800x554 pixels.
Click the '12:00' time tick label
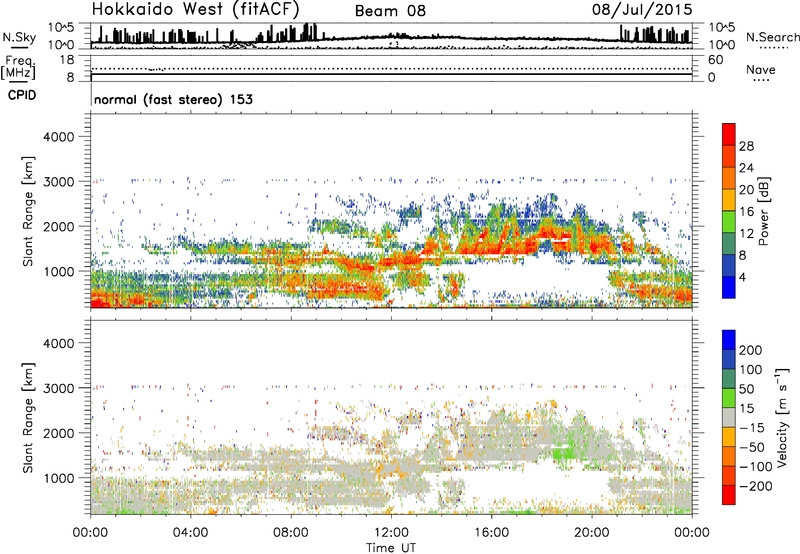coord(391,533)
